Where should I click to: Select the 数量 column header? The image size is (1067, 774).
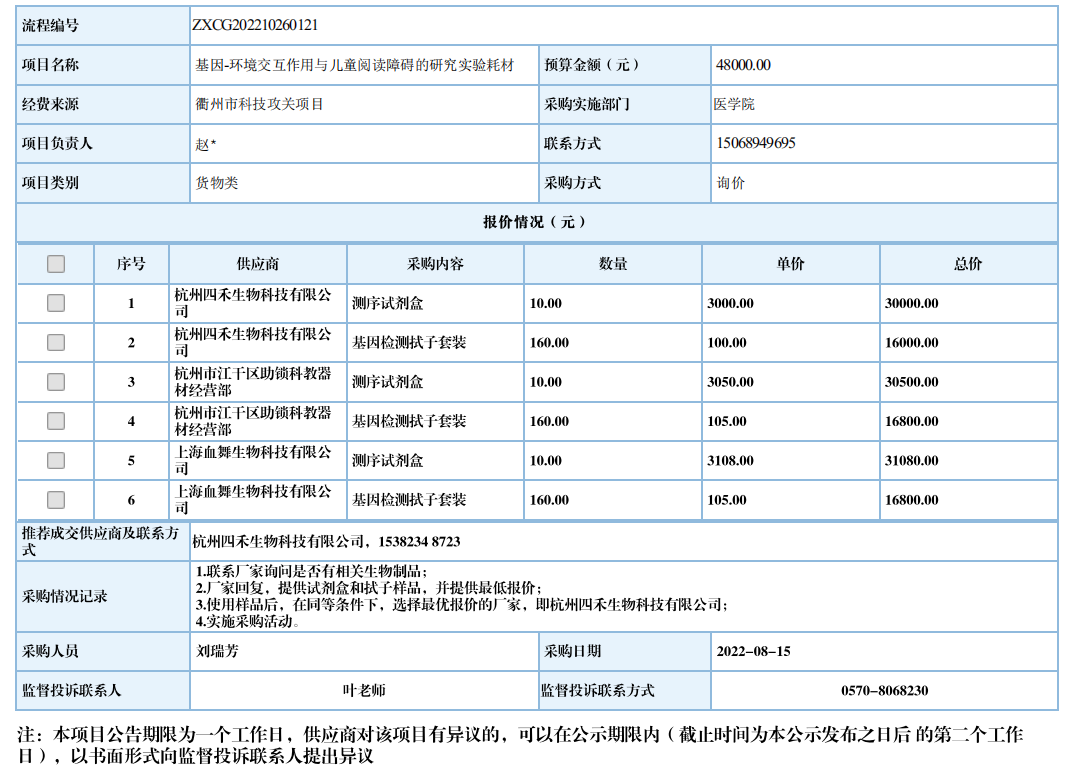pyautogui.click(x=613, y=264)
